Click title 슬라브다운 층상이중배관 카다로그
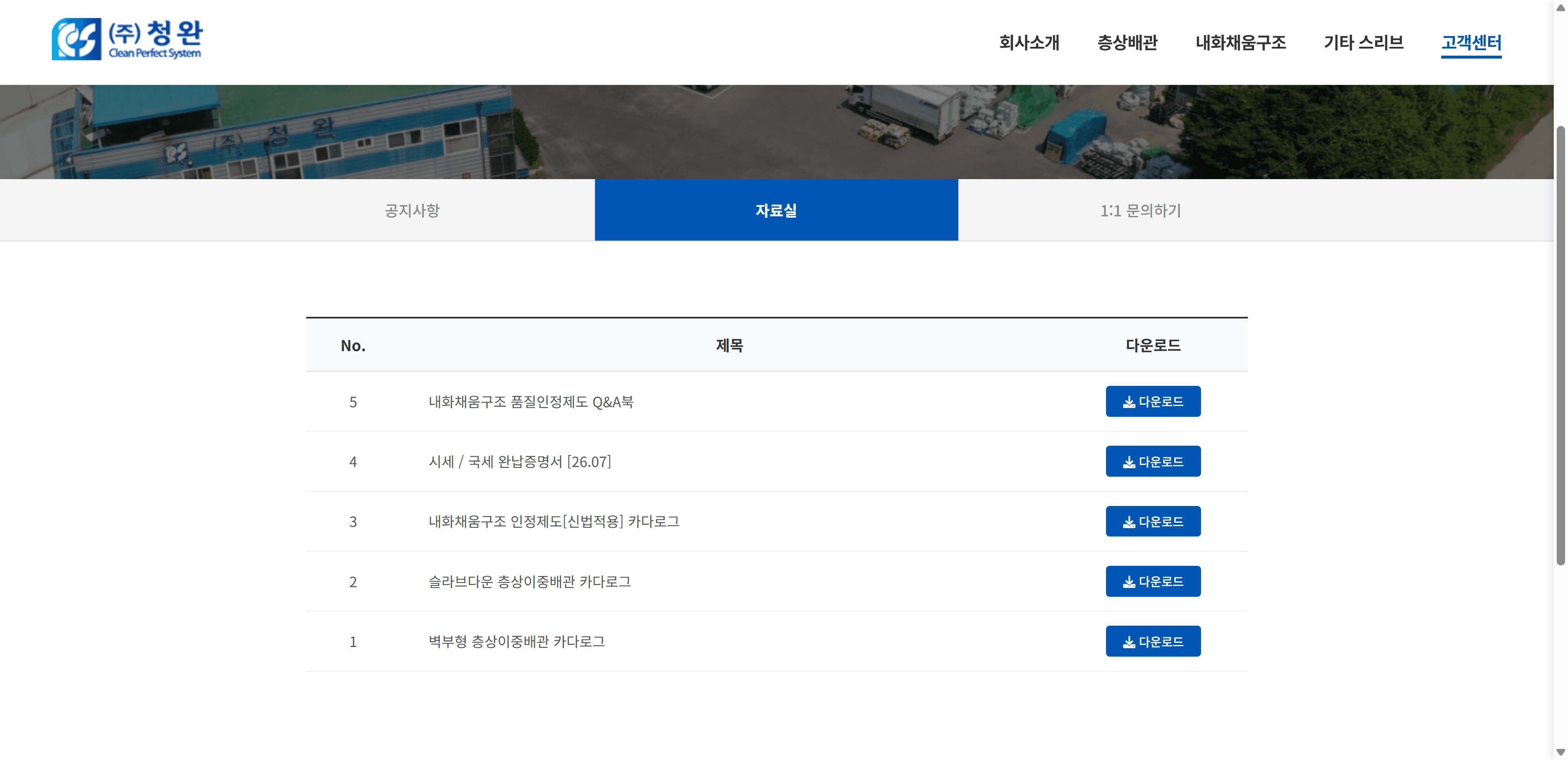 tap(529, 582)
